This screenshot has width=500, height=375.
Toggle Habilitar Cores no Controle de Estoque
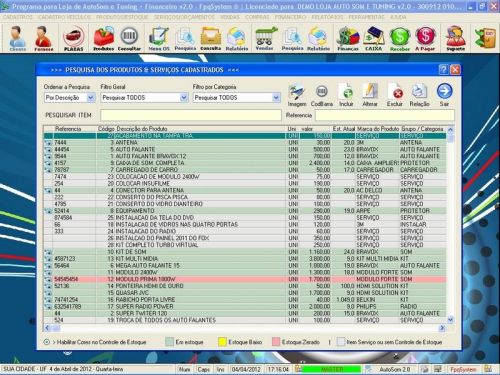coord(47,342)
